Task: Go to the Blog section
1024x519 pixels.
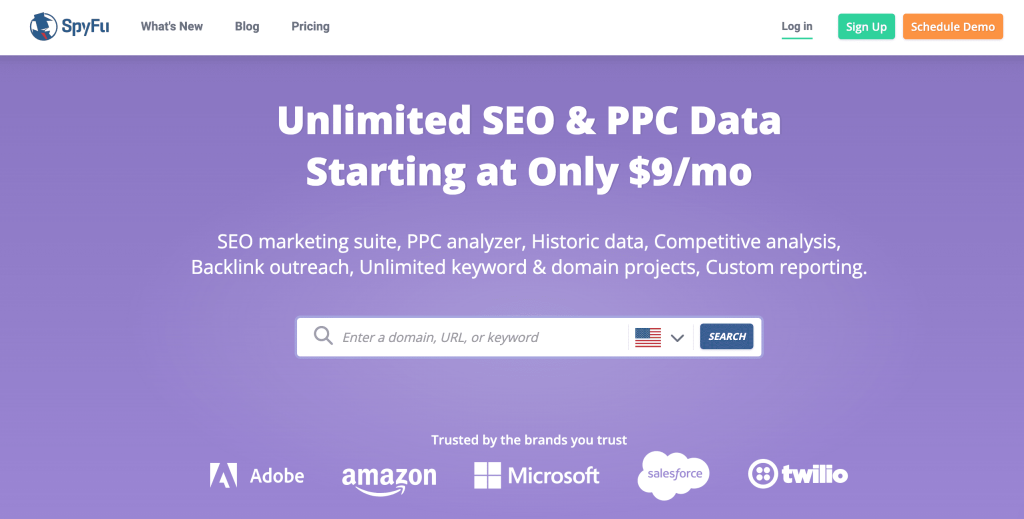Action: tap(247, 26)
